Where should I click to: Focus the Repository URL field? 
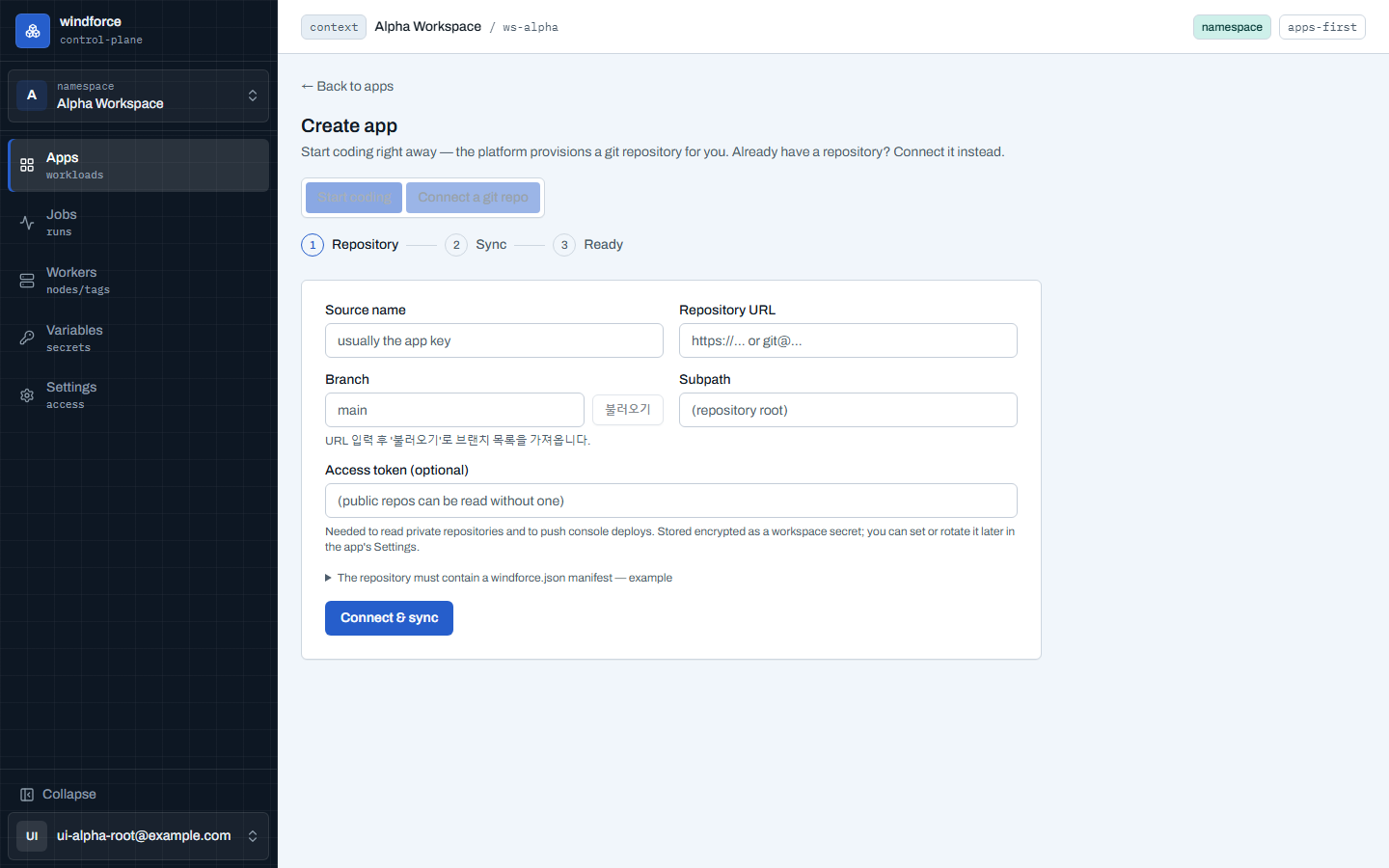tap(848, 340)
